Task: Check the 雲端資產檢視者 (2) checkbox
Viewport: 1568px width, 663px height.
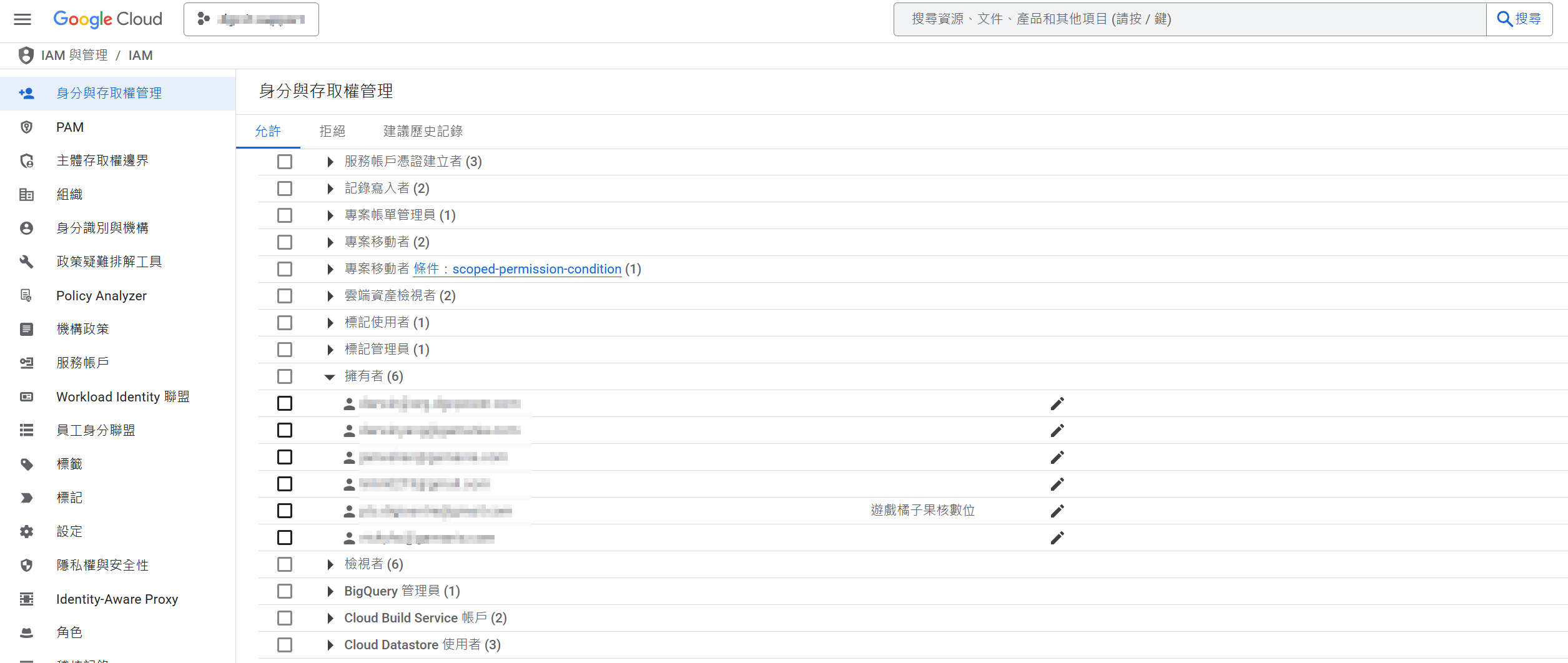Action: [285, 296]
